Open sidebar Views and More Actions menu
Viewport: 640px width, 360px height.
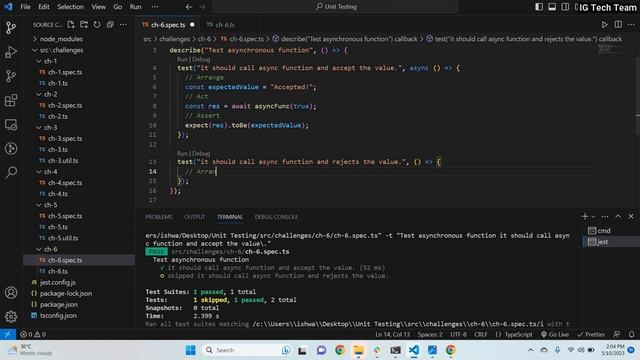click(123, 24)
